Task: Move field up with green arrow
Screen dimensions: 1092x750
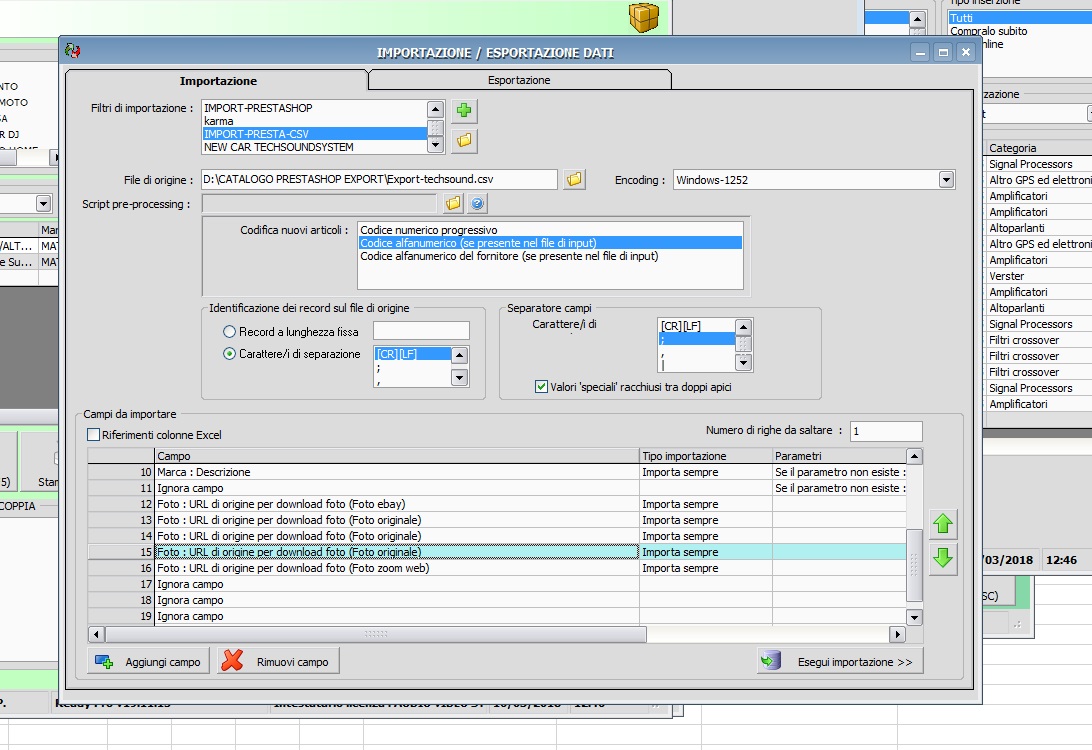Action: pos(942,524)
